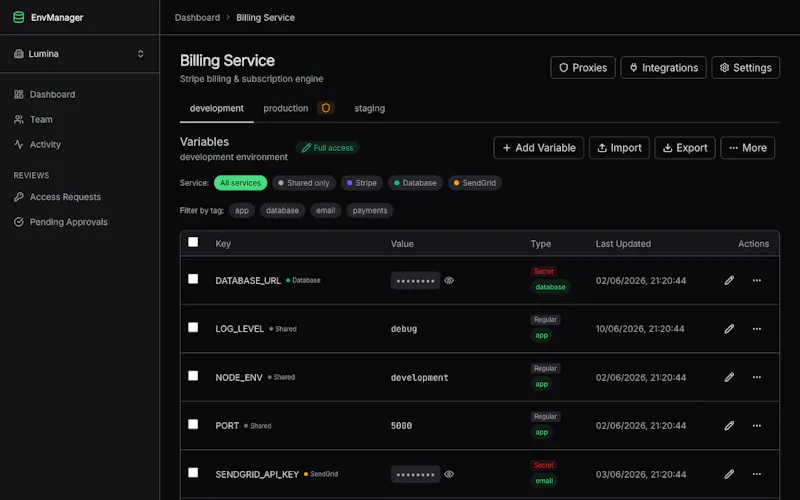Open the PORT row actions menu
Viewport: 800px width, 500px height.
pyautogui.click(x=757, y=426)
